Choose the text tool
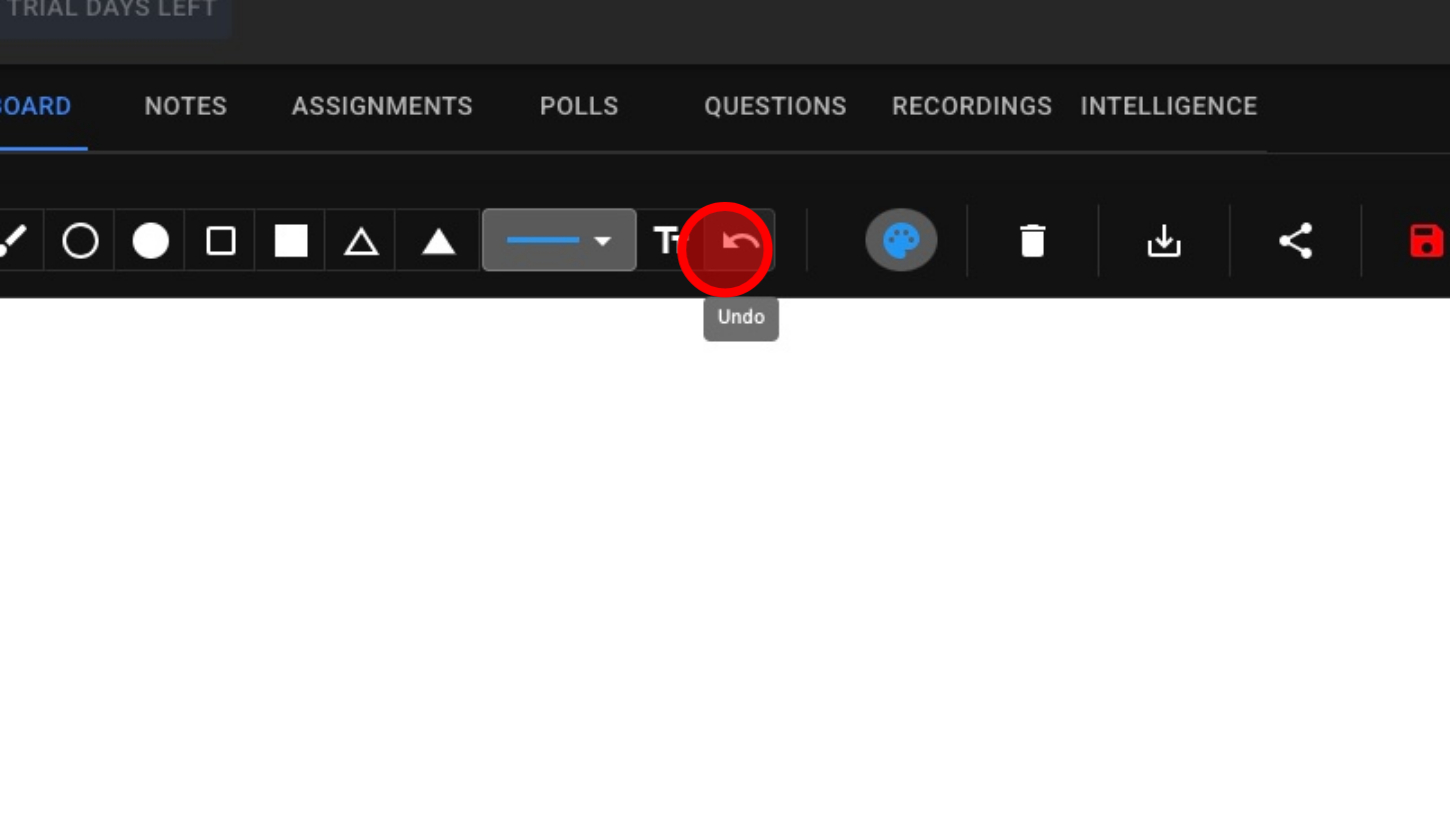 pyautogui.click(x=668, y=241)
